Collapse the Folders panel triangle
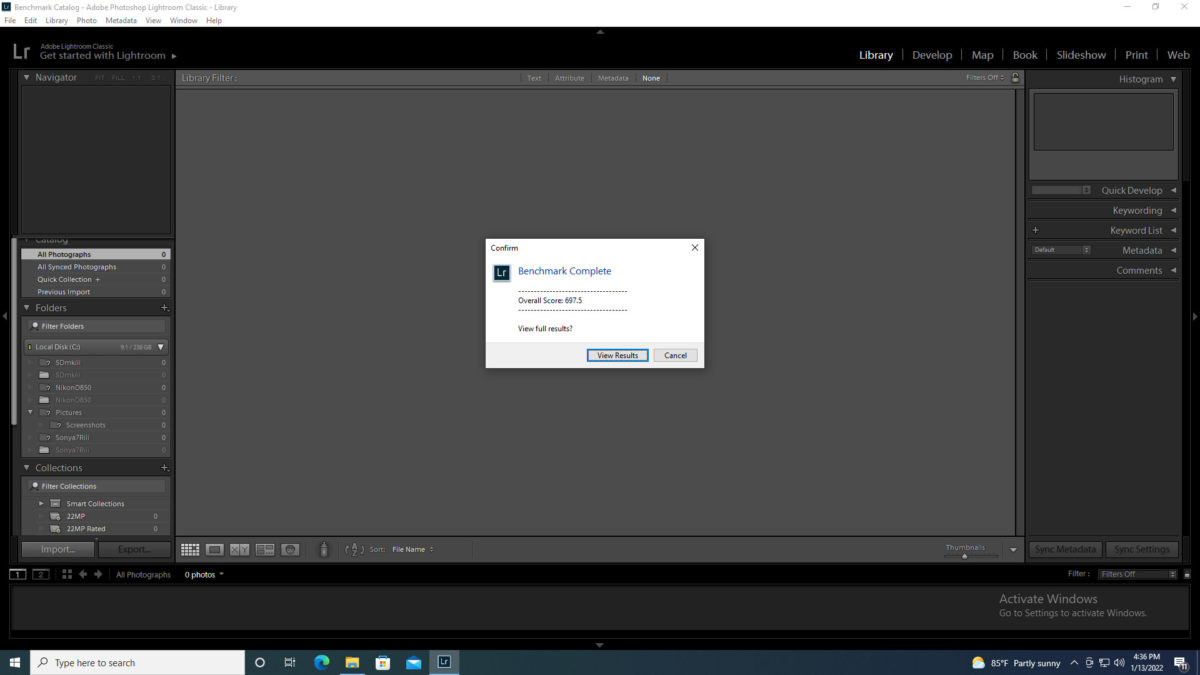The image size is (1200, 675). click(27, 308)
